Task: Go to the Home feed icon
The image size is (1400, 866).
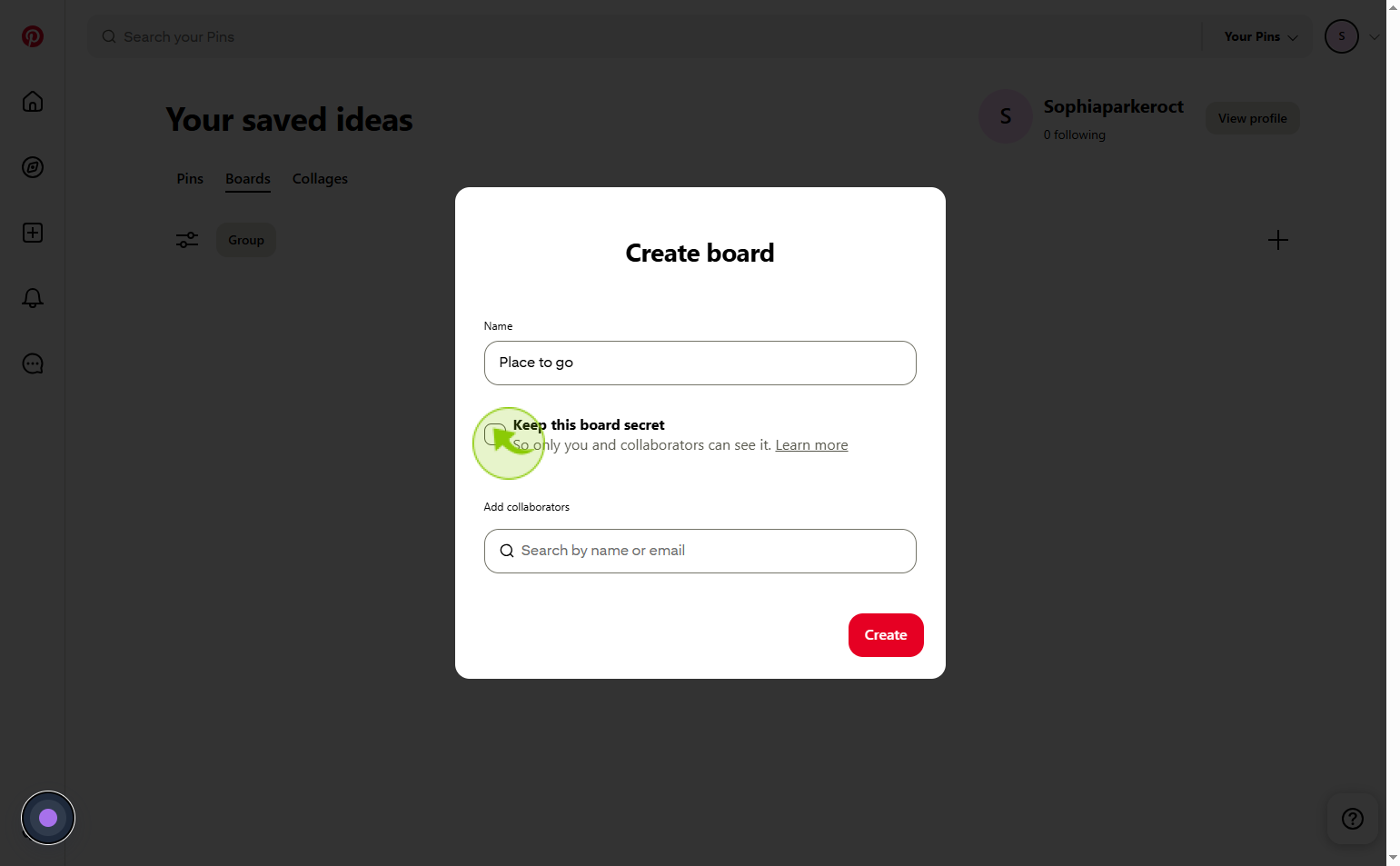Action: pos(33,102)
